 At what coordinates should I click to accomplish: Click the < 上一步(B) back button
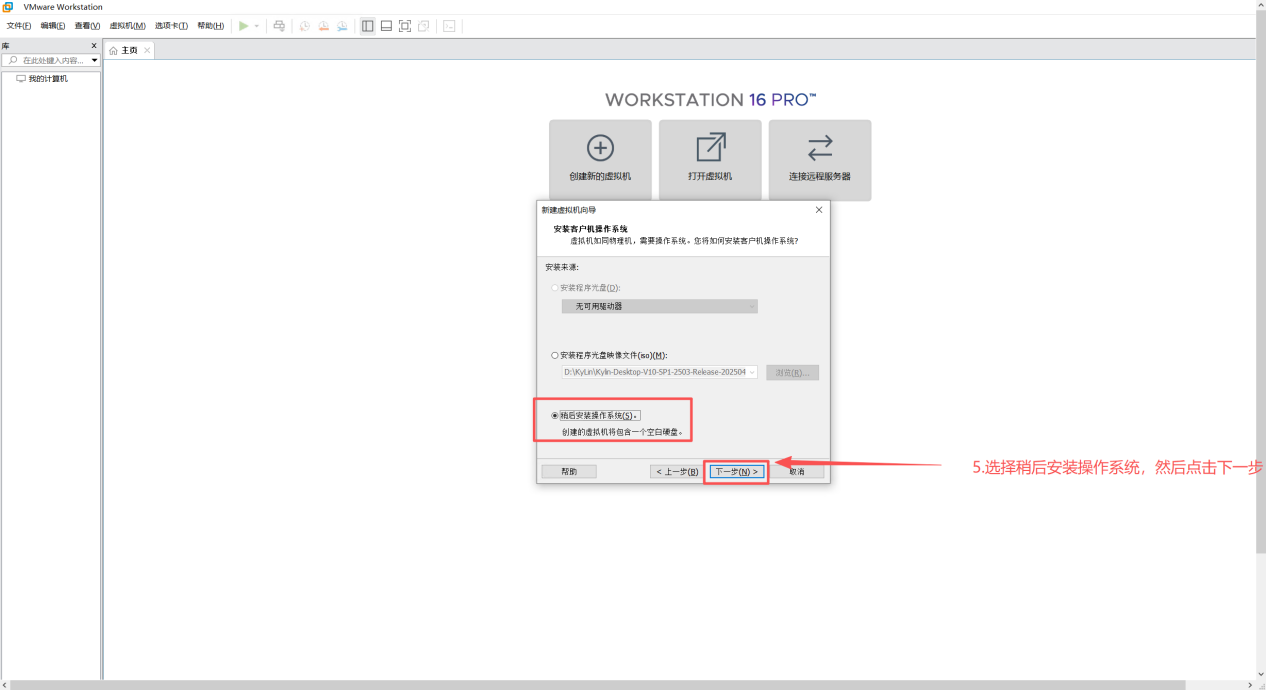pos(677,471)
